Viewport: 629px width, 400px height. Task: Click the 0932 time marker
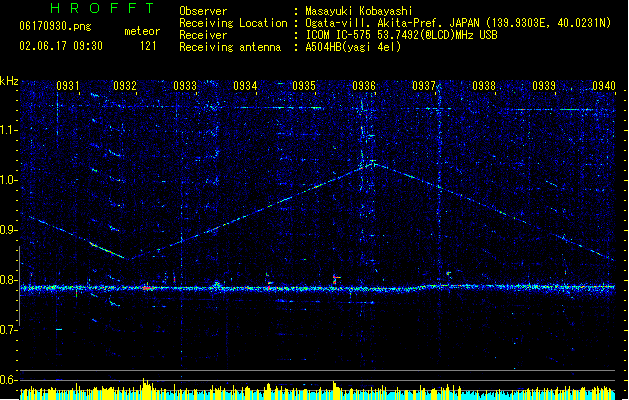[125, 86]
